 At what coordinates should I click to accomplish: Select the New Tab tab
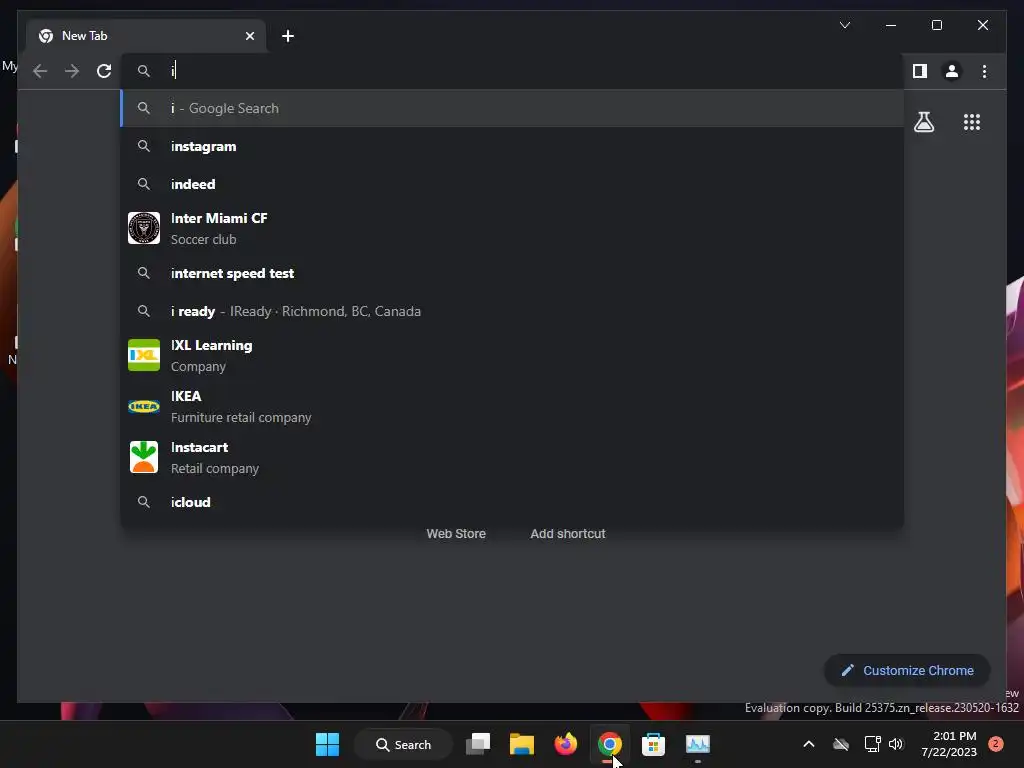click(x=146, y=36)
